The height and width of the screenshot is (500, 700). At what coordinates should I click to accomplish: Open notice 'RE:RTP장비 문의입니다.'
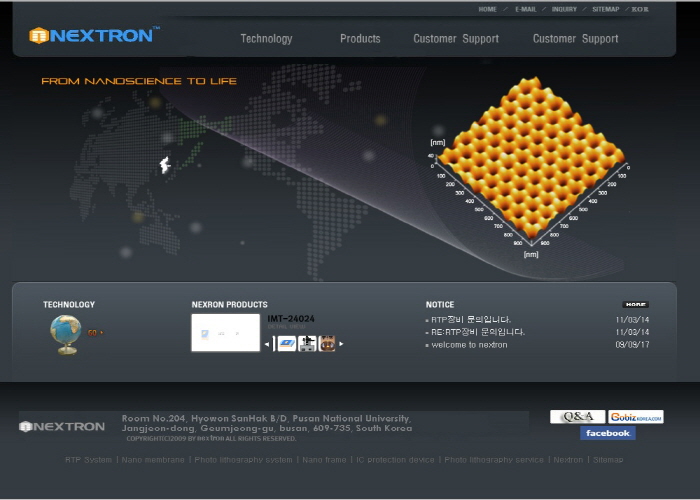478,332
